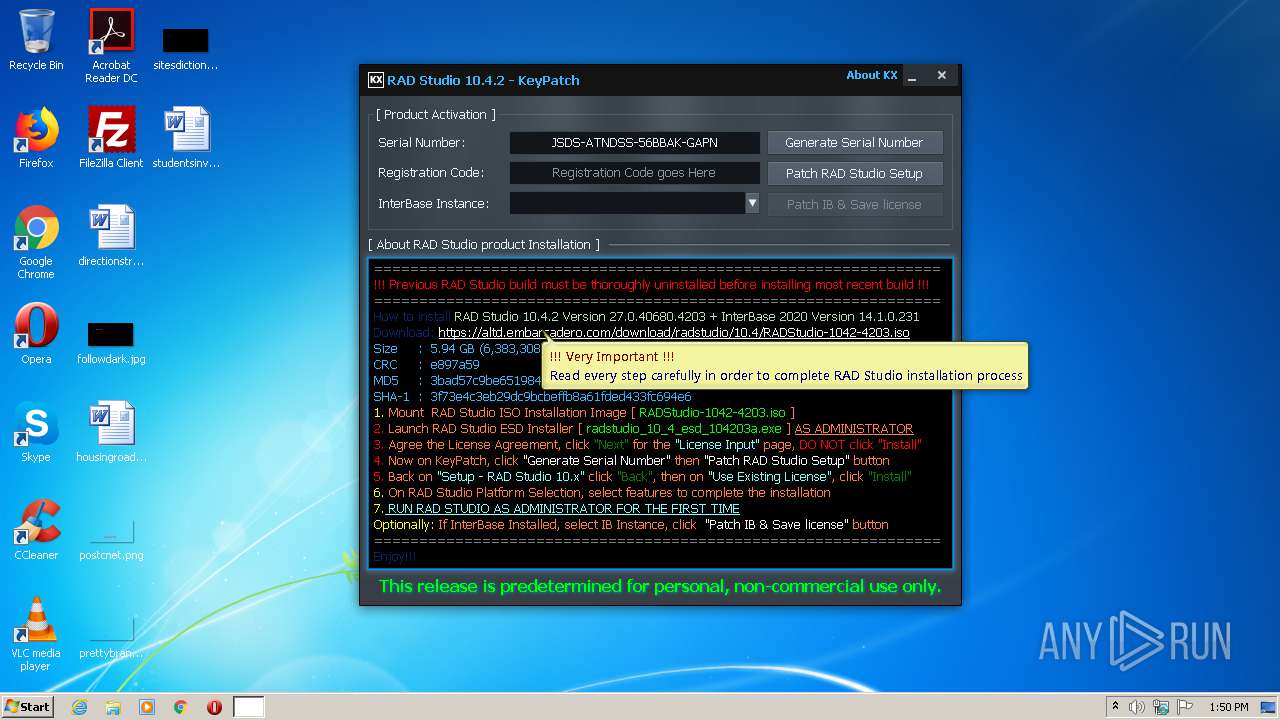Viewport: 1280px width, 720px height.
Task: Click the KX logo in KeyPatch title bar
Action: [x=376, y=80]
